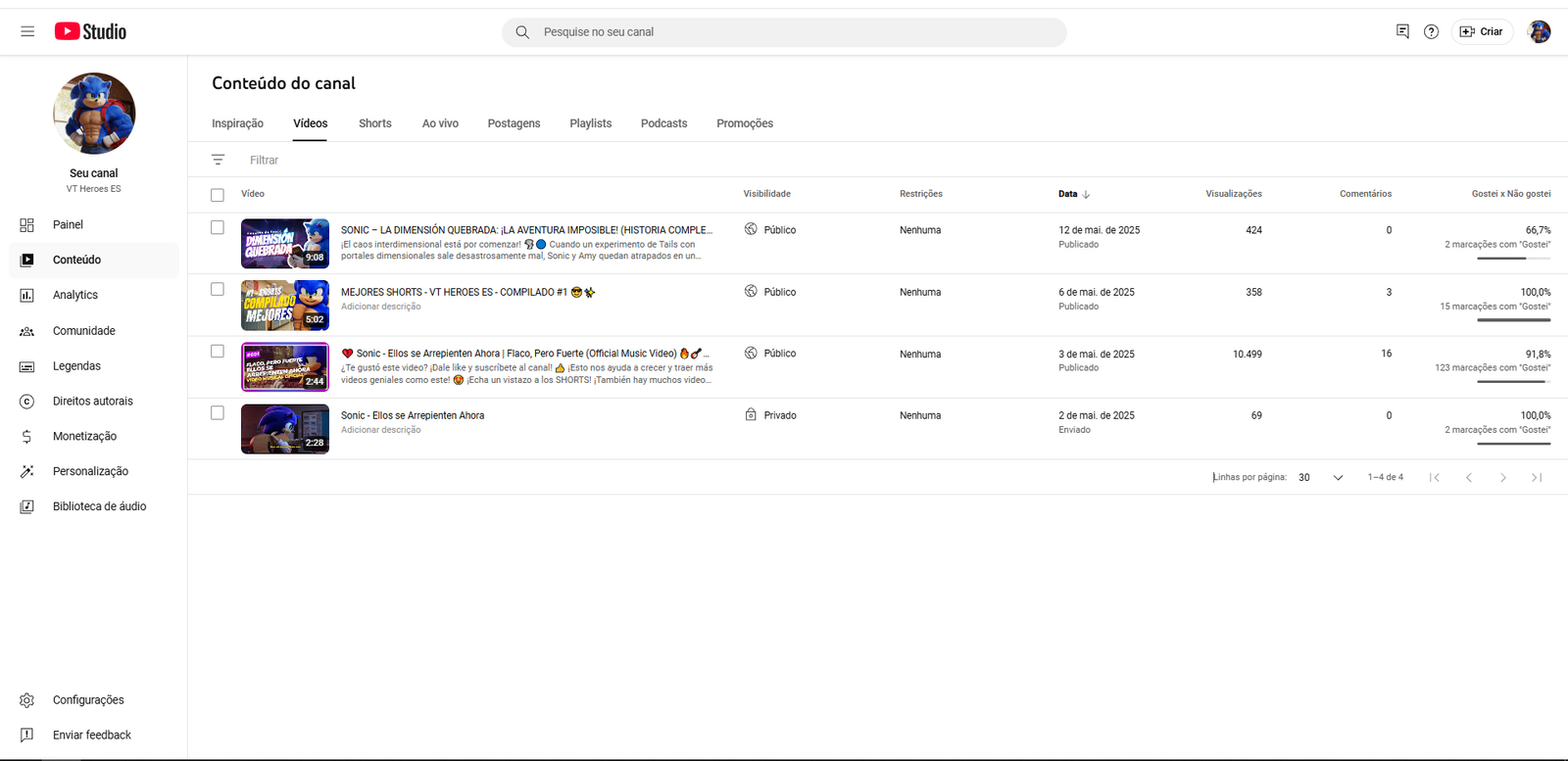Open the 2:28 private video thumbnail

coord(285,429)
